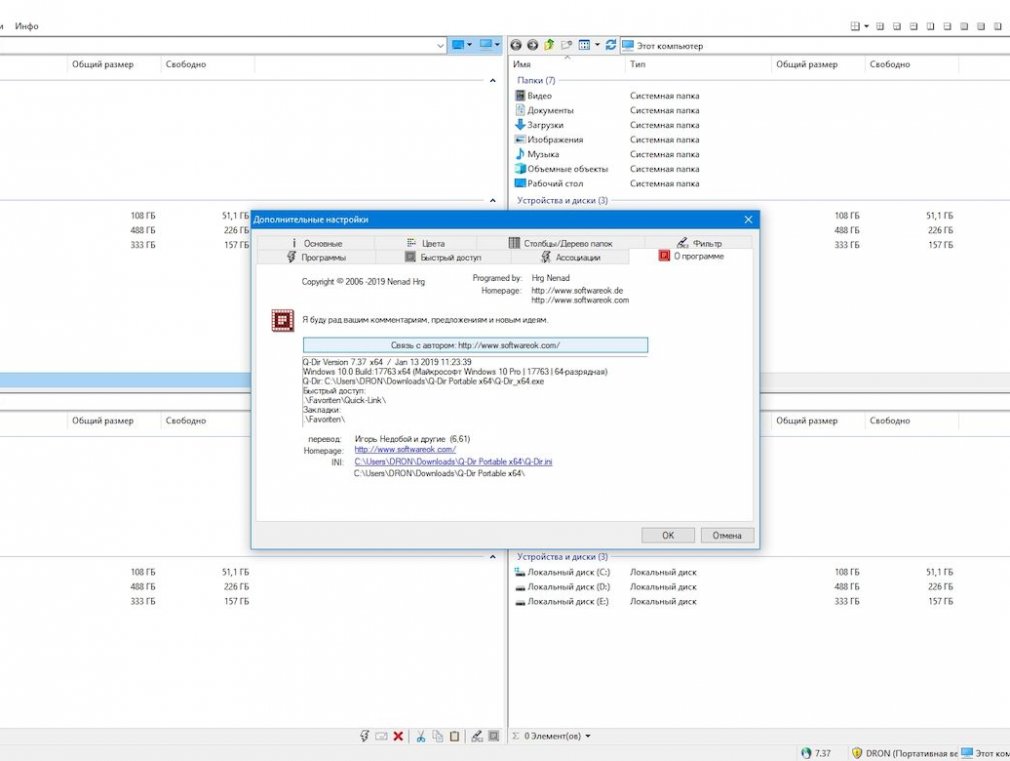
Task: Select the О программе tab
Action: (691, 256)
